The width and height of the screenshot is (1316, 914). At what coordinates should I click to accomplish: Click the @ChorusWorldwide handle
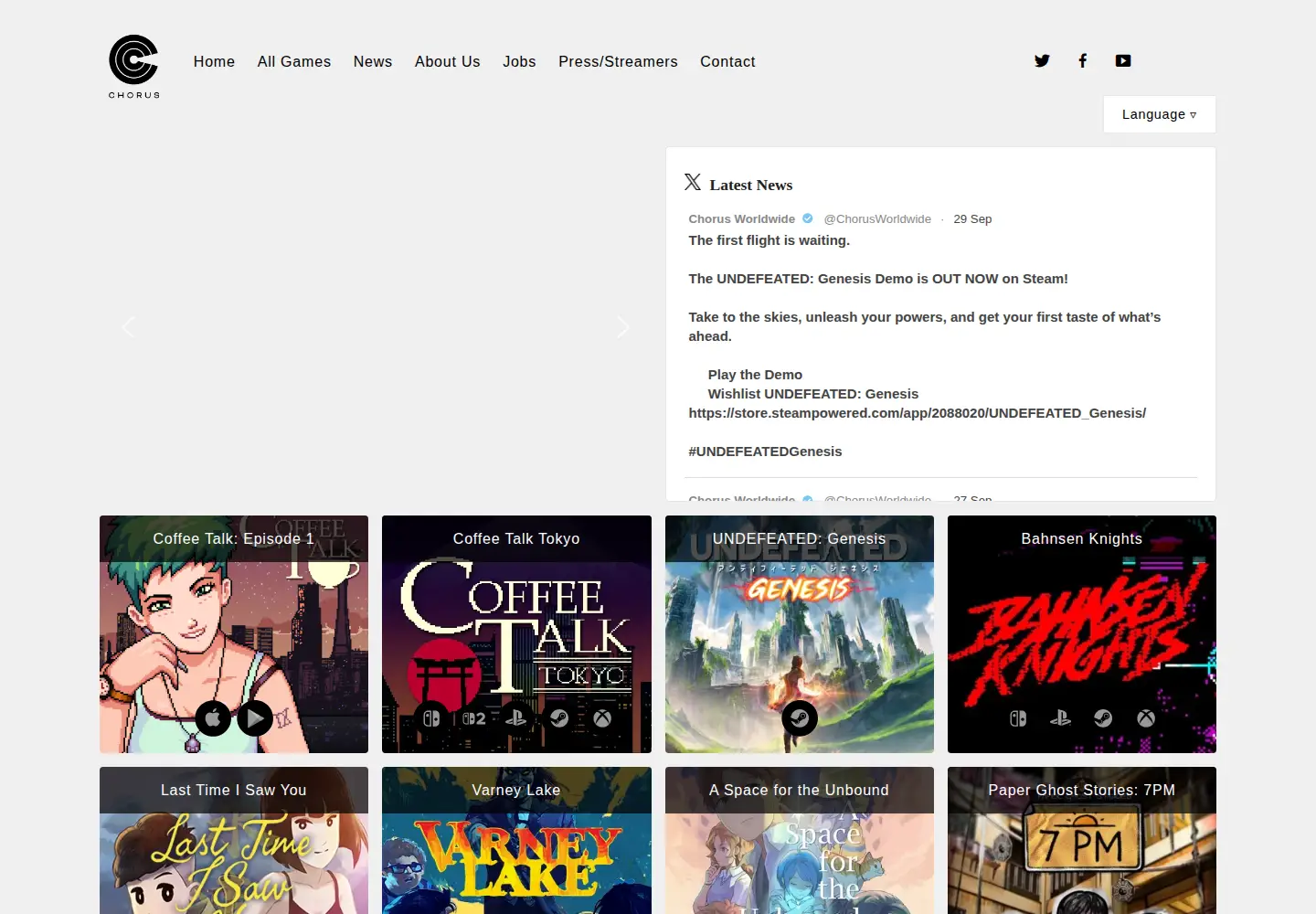click(x=877, y=218)
